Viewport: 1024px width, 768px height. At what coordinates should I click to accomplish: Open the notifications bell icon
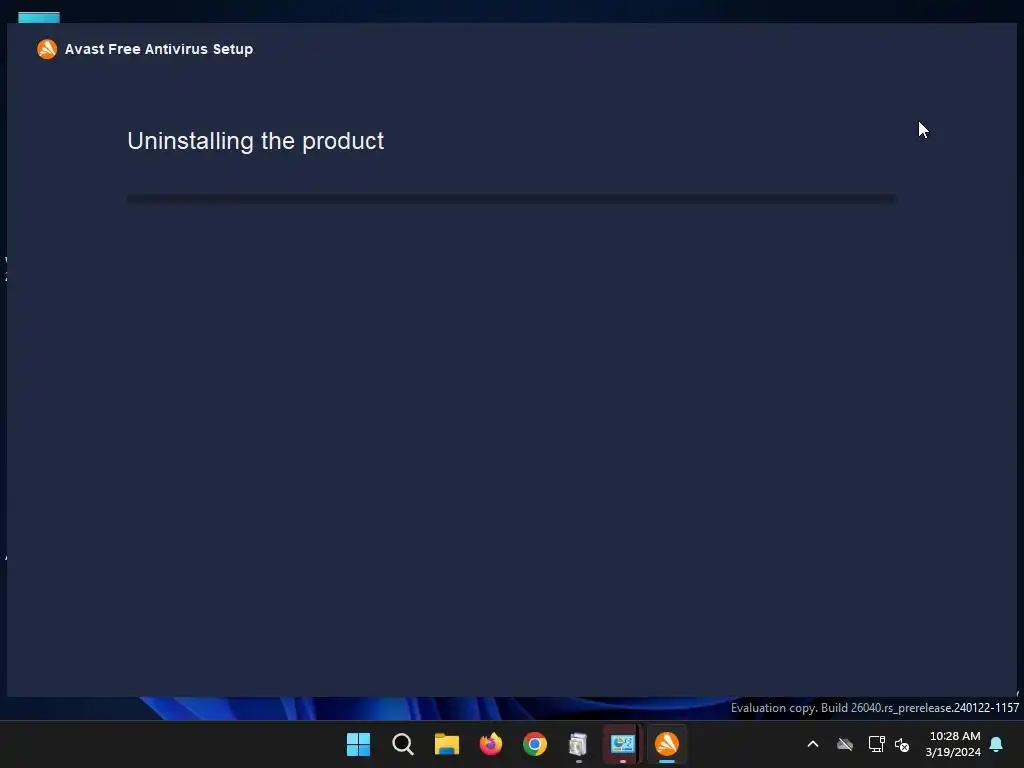pos(996,744)
